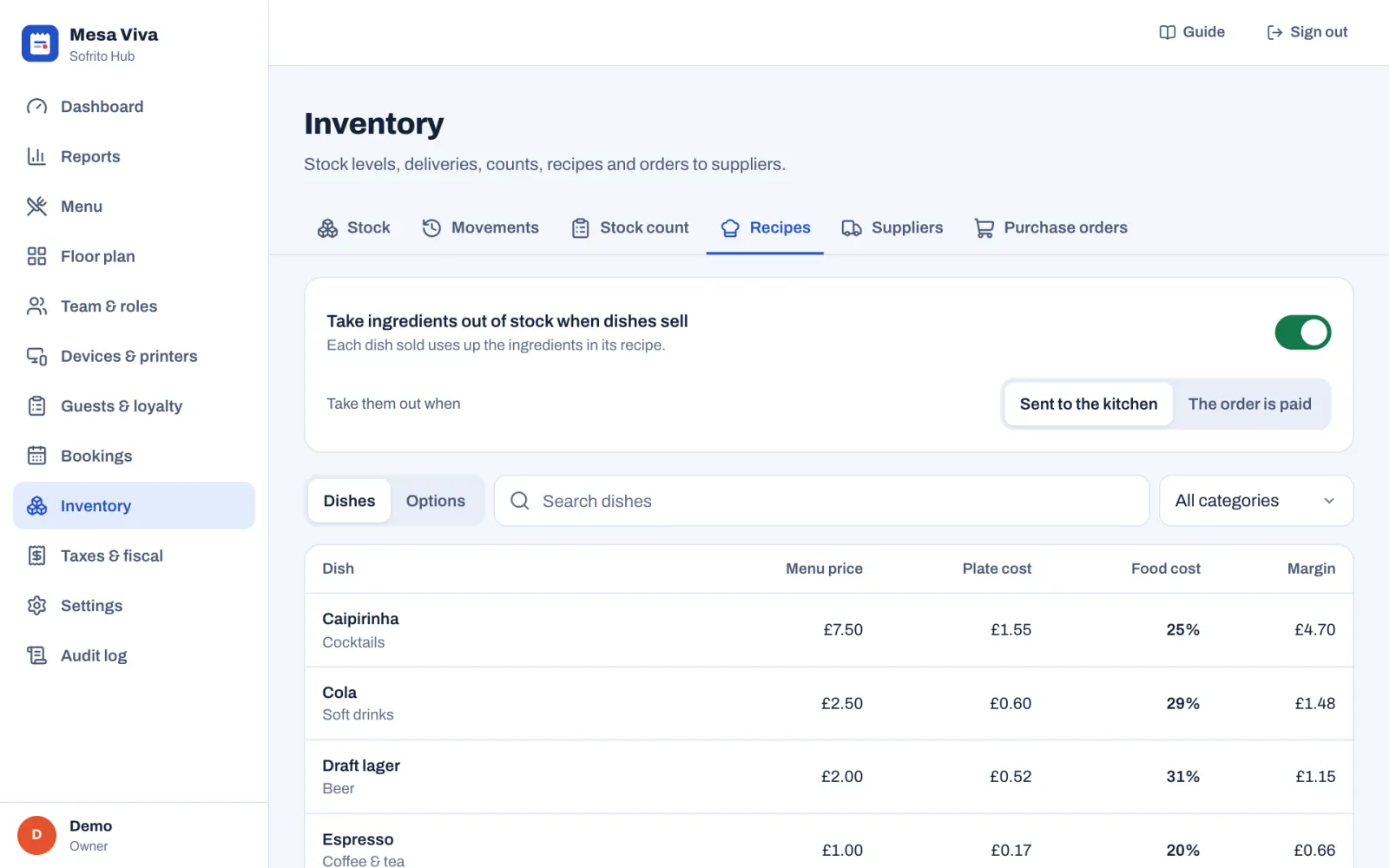Open the Stock count tab
1389x868 pixels.
coord(629,228)
